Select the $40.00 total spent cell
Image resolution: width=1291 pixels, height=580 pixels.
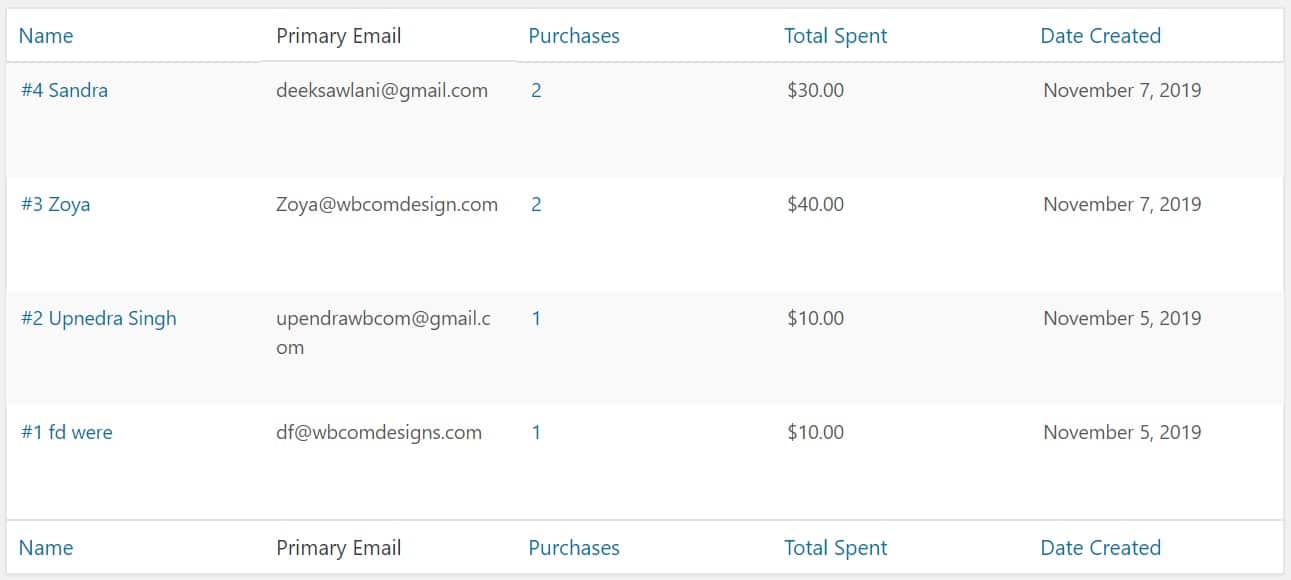click(x=816, y=204)
